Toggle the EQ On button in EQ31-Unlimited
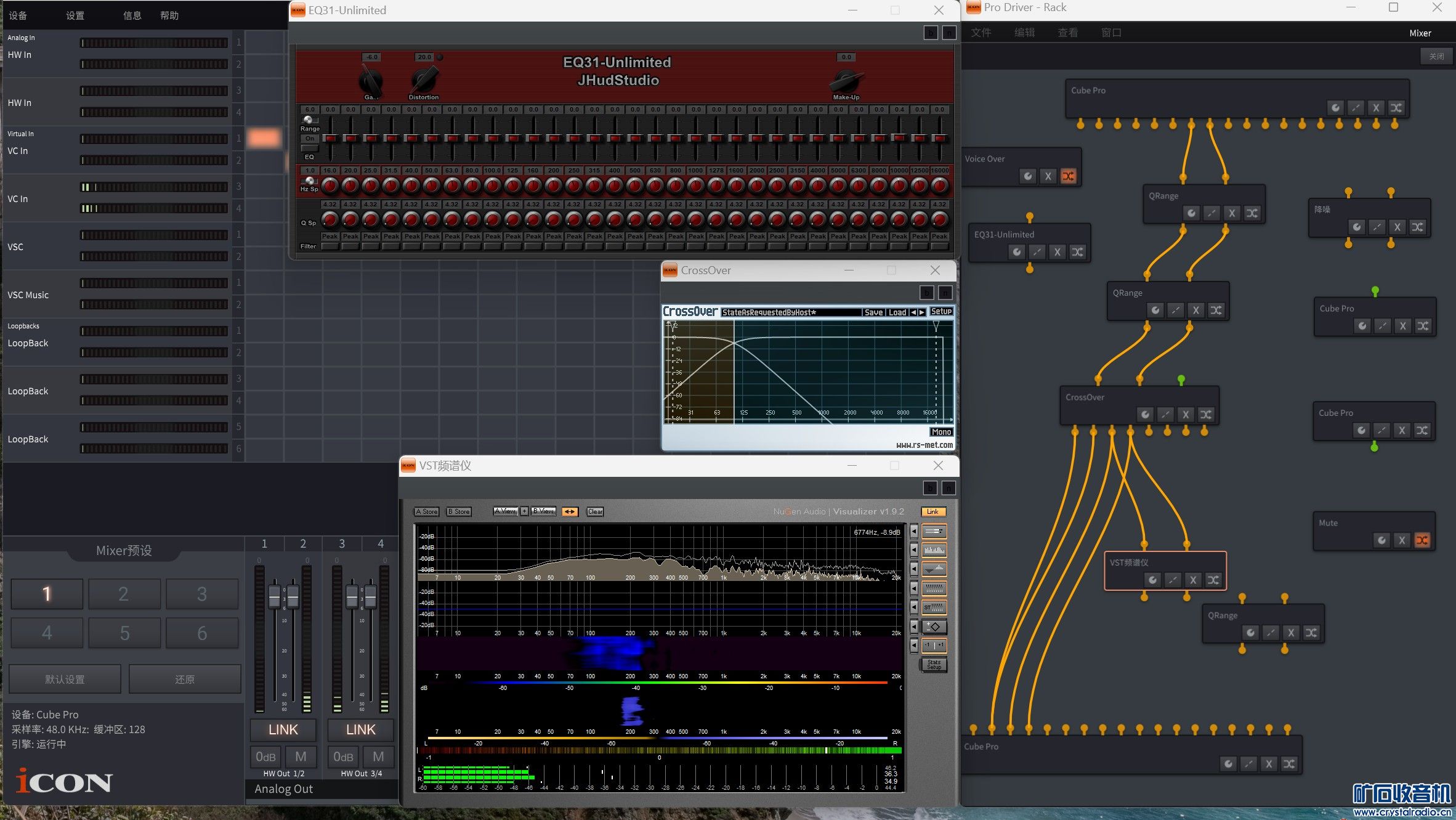The image size is (1456, 820). pos(309,138)
